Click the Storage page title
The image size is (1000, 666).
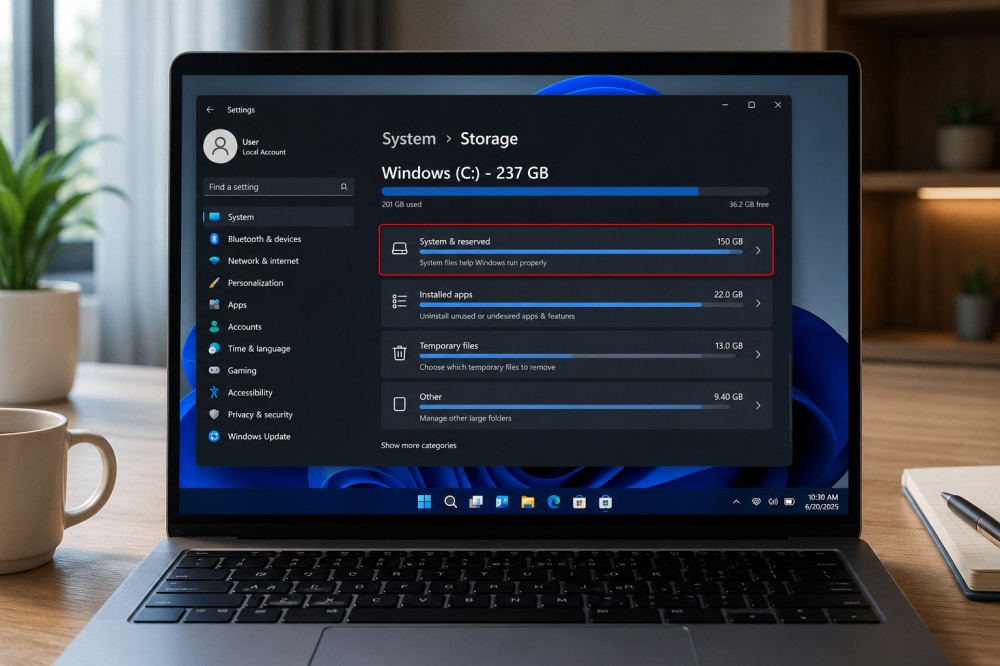click(489, 138)
